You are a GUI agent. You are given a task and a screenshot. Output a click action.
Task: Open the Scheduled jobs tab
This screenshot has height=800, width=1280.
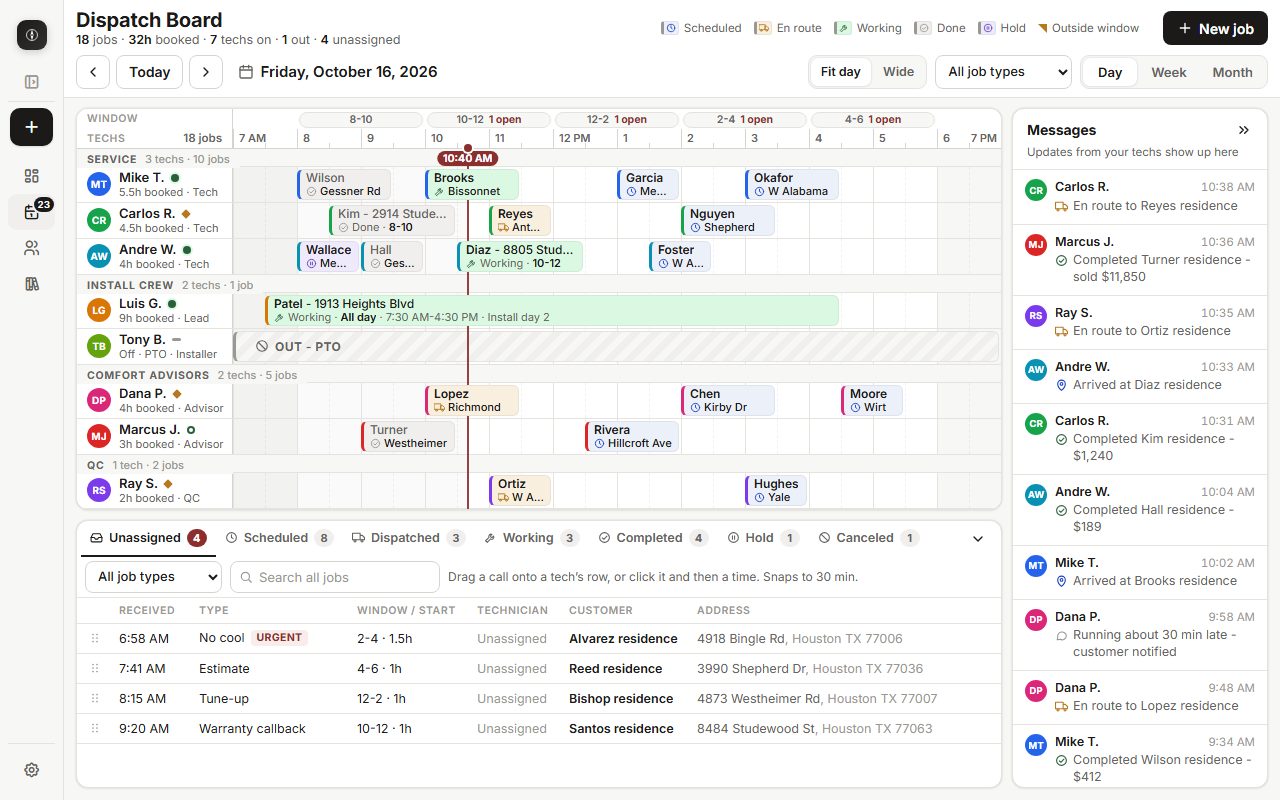click(x=279, y=538)
